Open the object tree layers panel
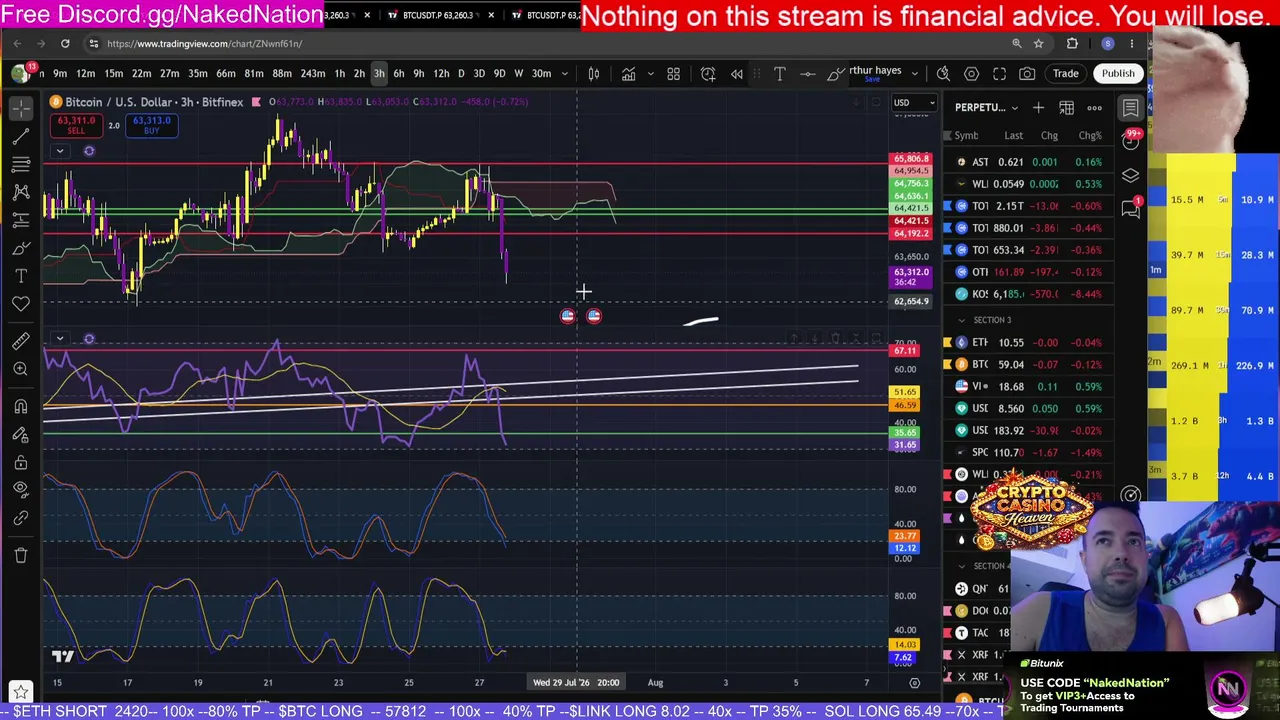The image size is (1280, 720). pos(1130,175)
